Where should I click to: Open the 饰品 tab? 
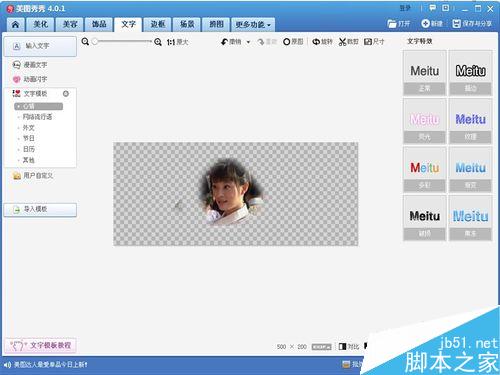[99, 24]
